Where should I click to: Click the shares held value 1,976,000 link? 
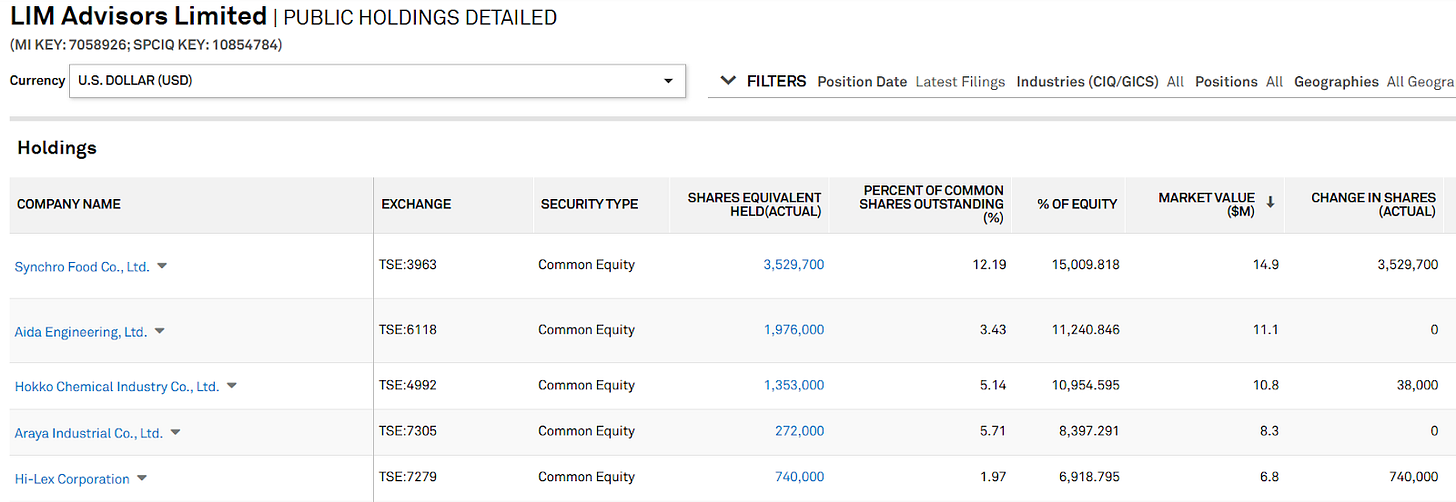click(x=794, y=330)
